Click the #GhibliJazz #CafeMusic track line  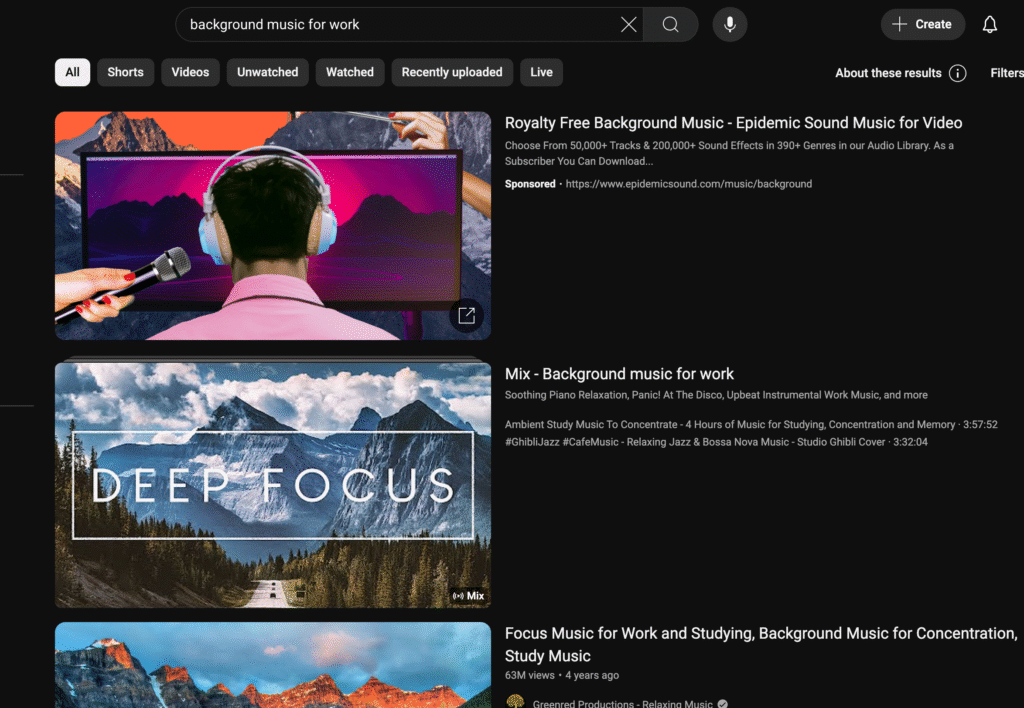(x=716, y=442)
